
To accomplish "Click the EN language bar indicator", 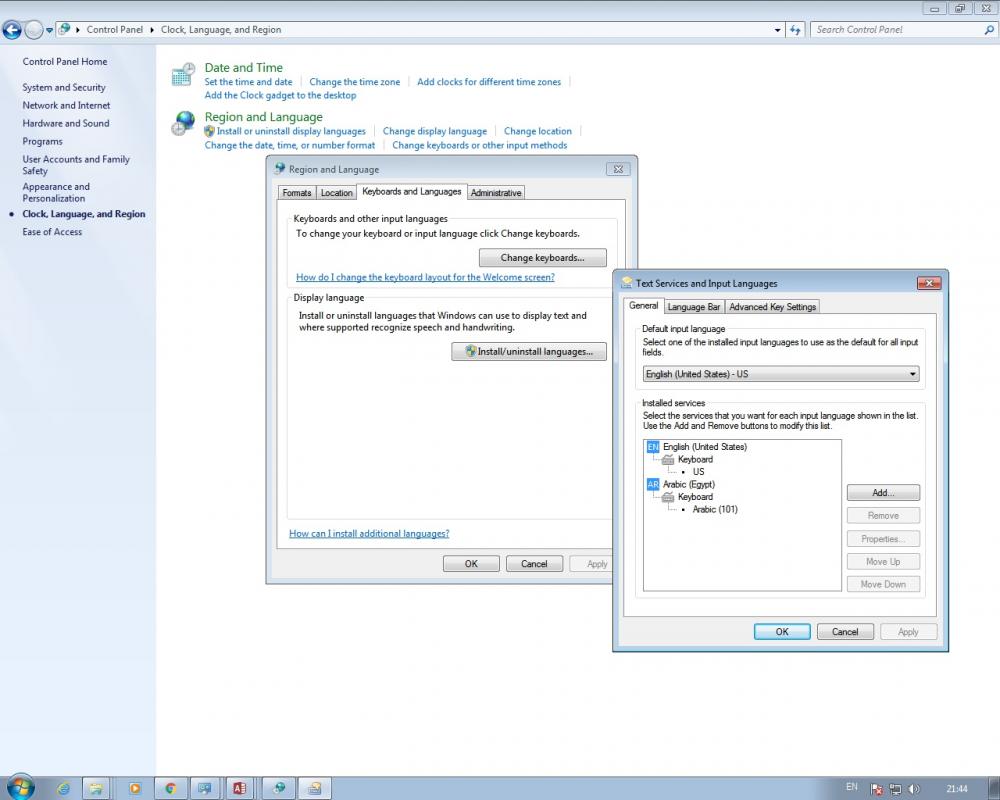I will point(851,787).
